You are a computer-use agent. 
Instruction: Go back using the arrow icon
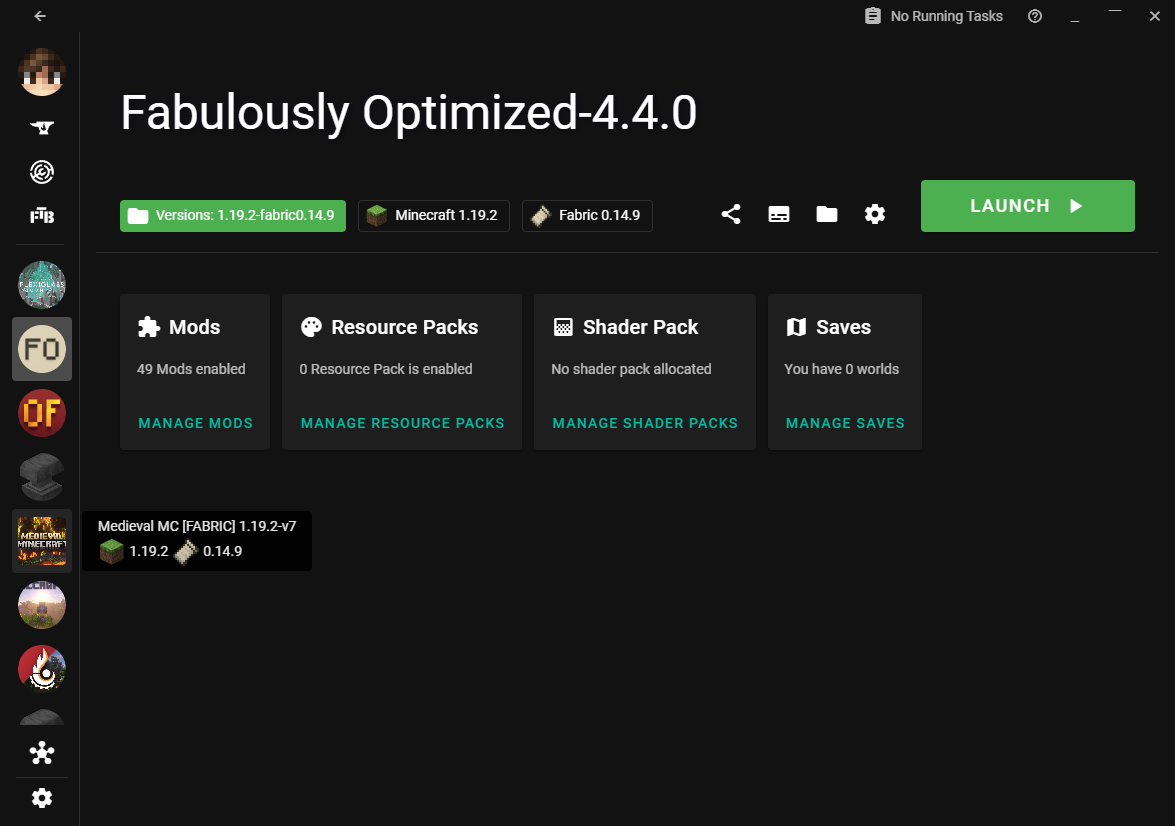pyautogui.click(x=40, y=16)
